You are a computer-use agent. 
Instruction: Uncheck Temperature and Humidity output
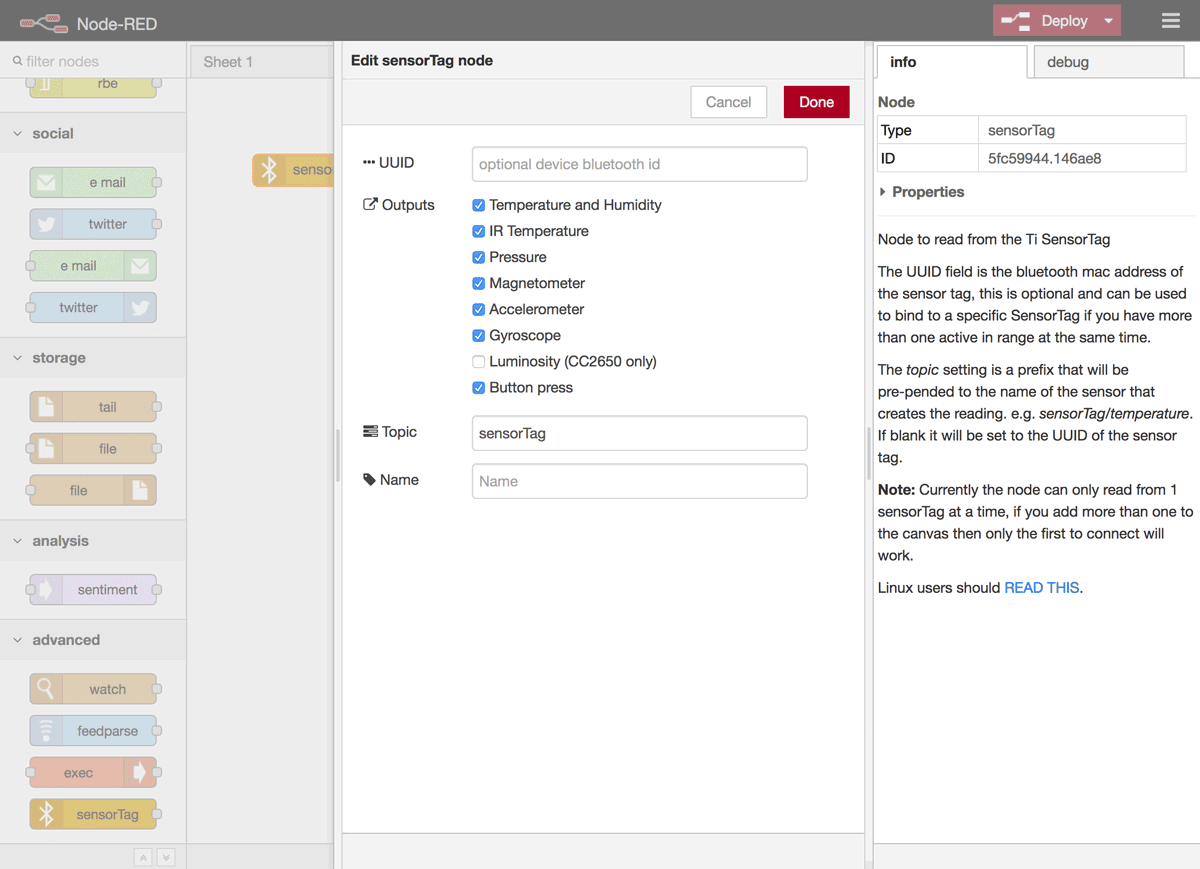478,205
